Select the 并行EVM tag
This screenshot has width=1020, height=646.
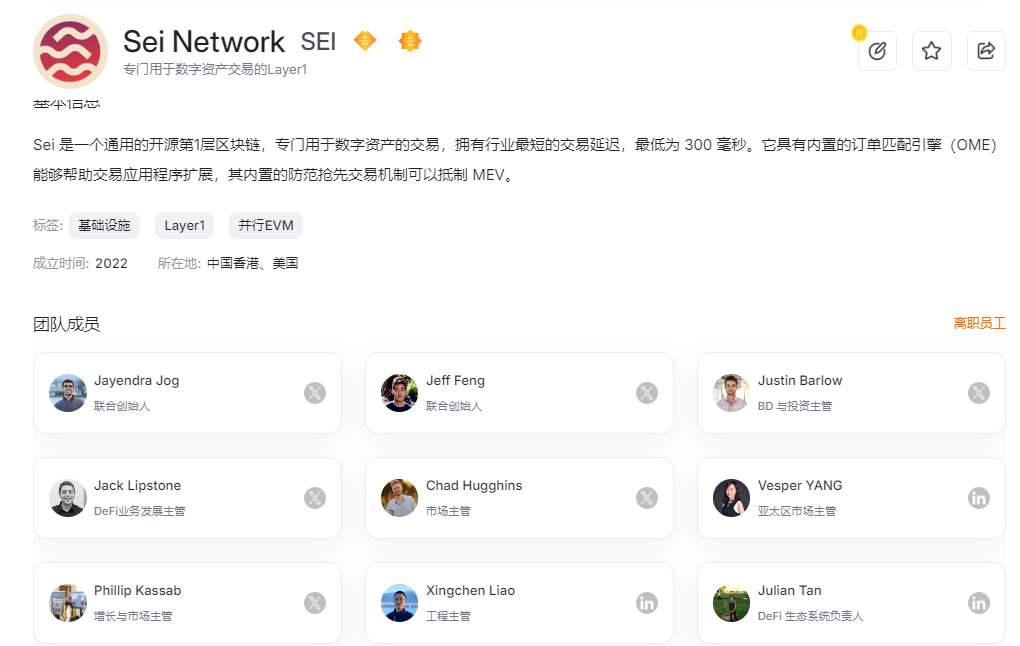[x=266, y=225]
